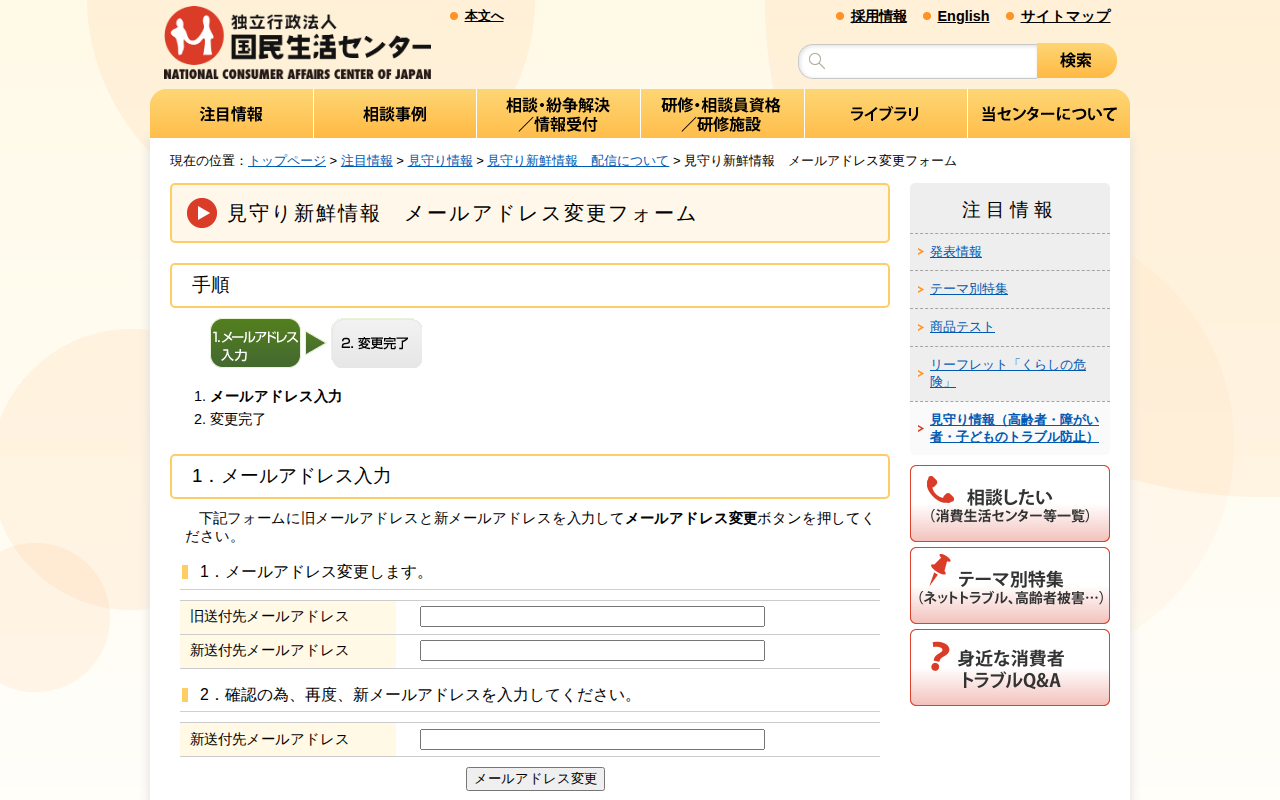Click 注目情報 breadcrumb link

pos(367,161)
